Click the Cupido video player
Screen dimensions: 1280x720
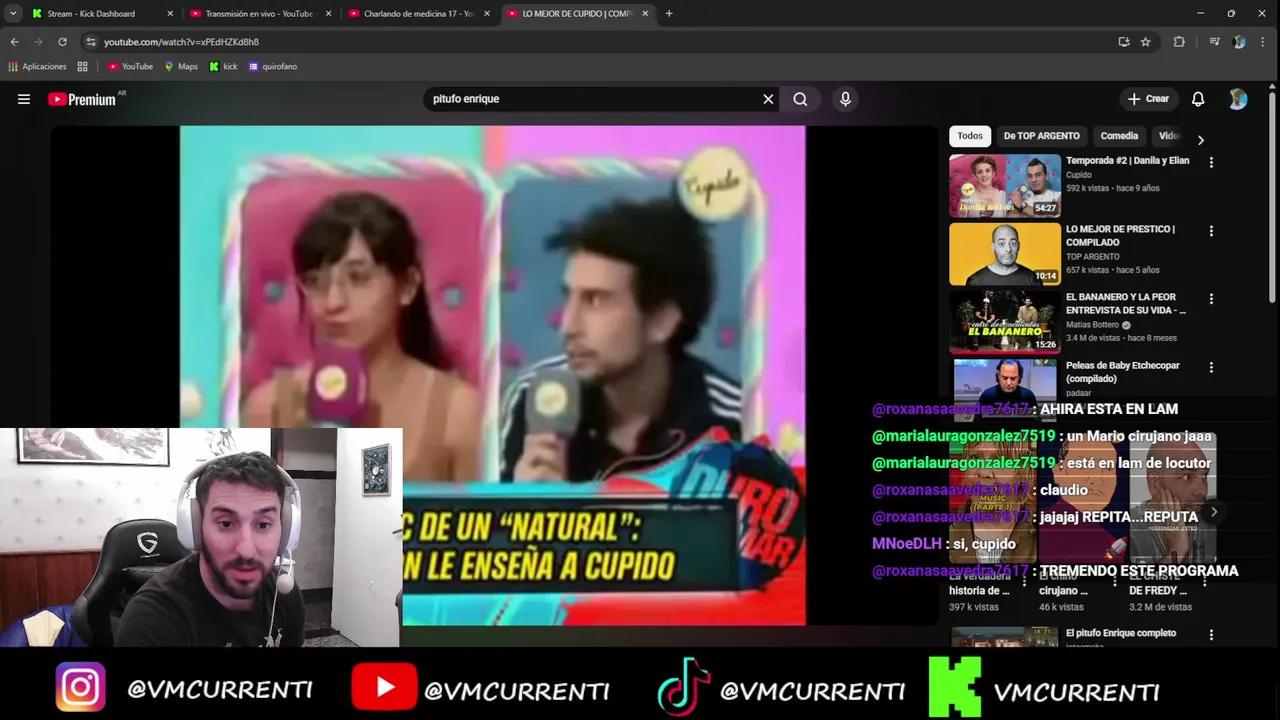point(492,375)
